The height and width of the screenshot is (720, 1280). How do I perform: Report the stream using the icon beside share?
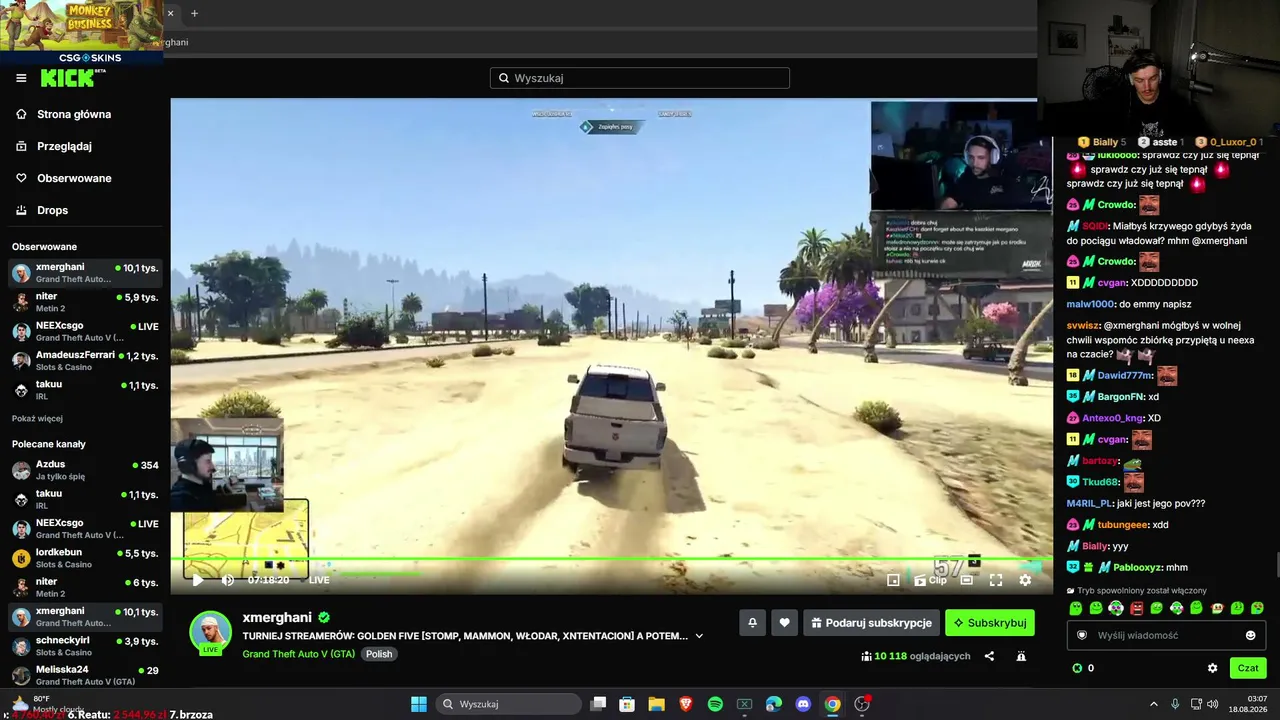click(1021, 656)
